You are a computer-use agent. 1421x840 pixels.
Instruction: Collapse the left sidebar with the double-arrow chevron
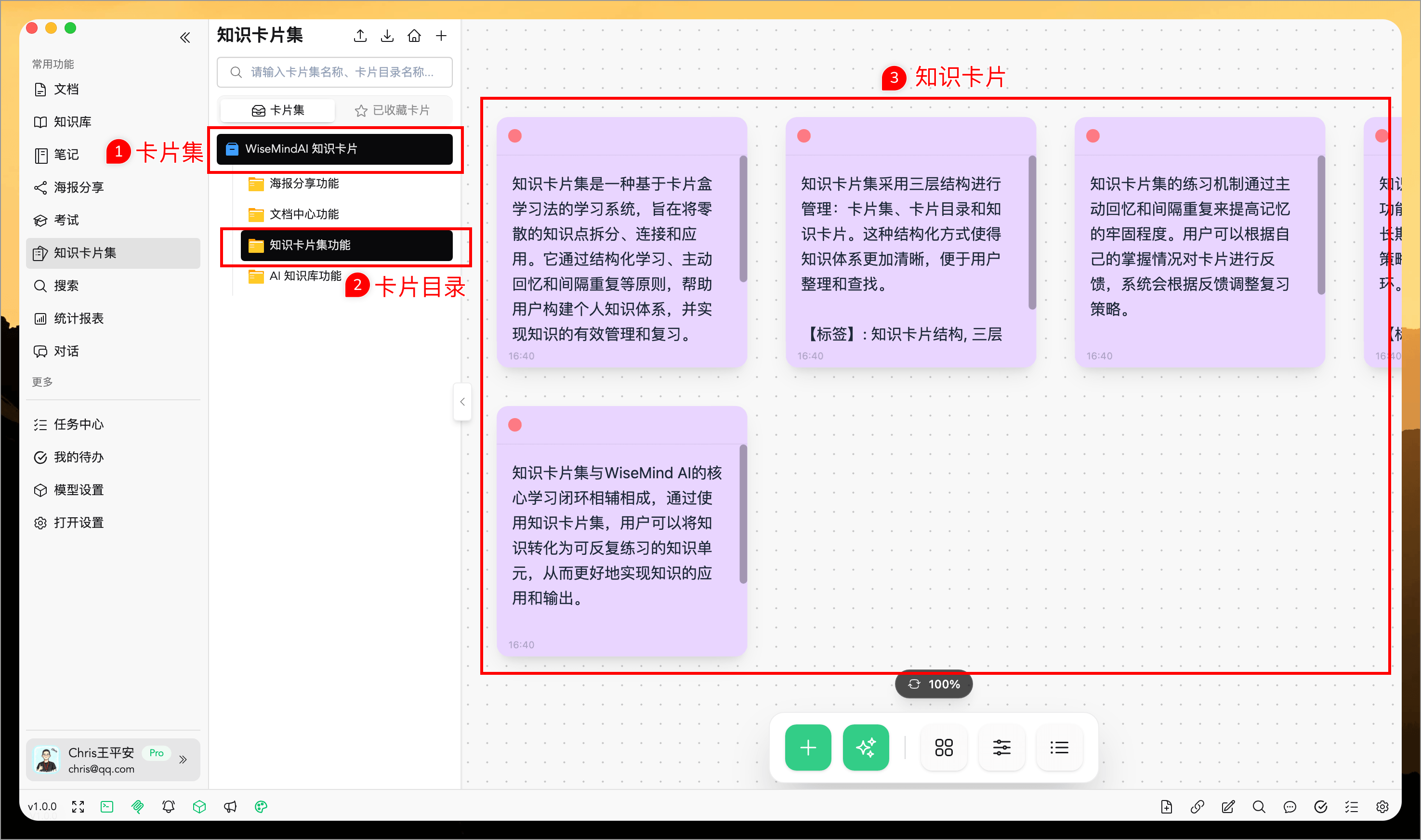click(184, 37)
